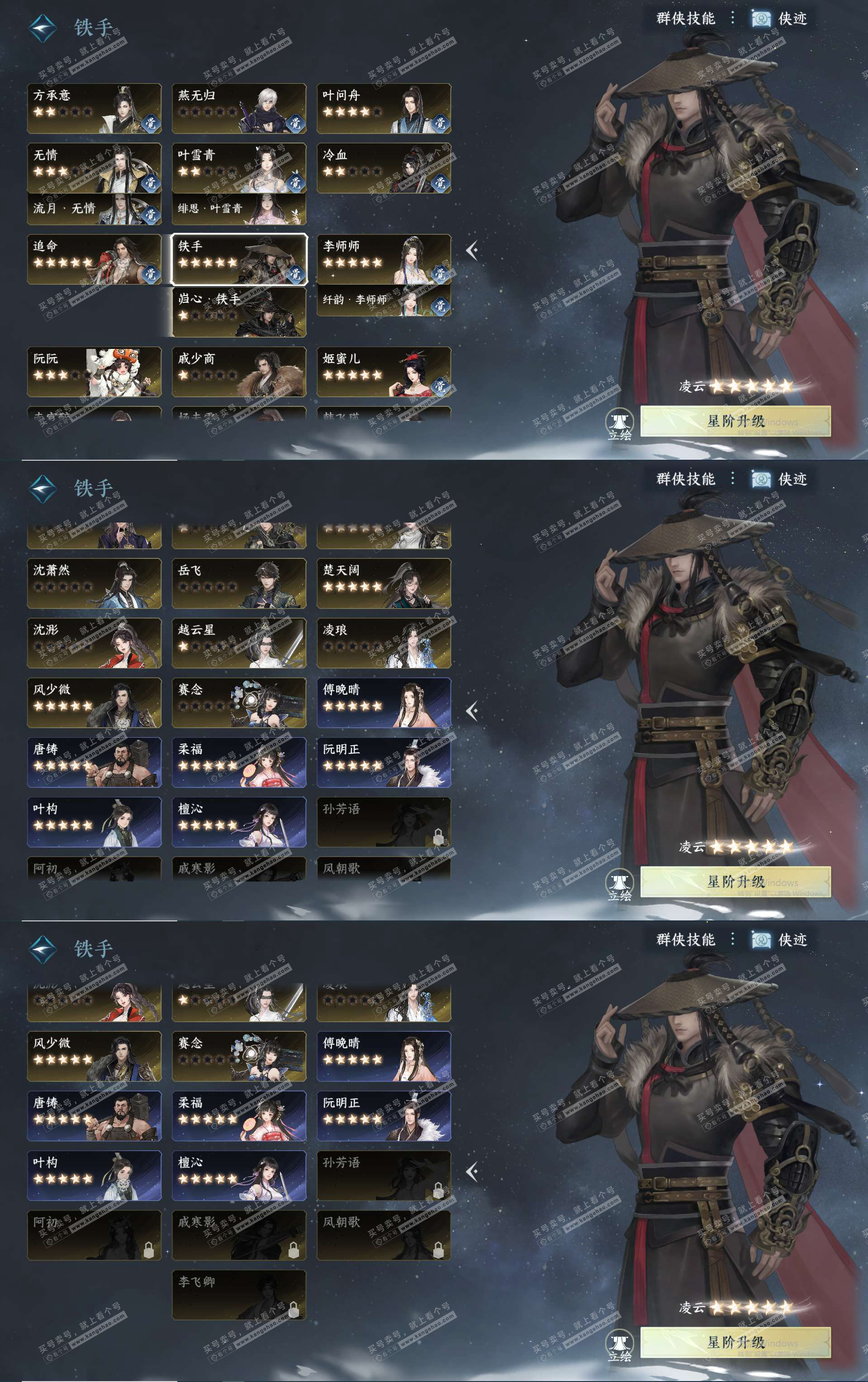Click the 觉 badge on 冷血's card
Viewport: 868px width, 1382px height.
pos(440,182)
